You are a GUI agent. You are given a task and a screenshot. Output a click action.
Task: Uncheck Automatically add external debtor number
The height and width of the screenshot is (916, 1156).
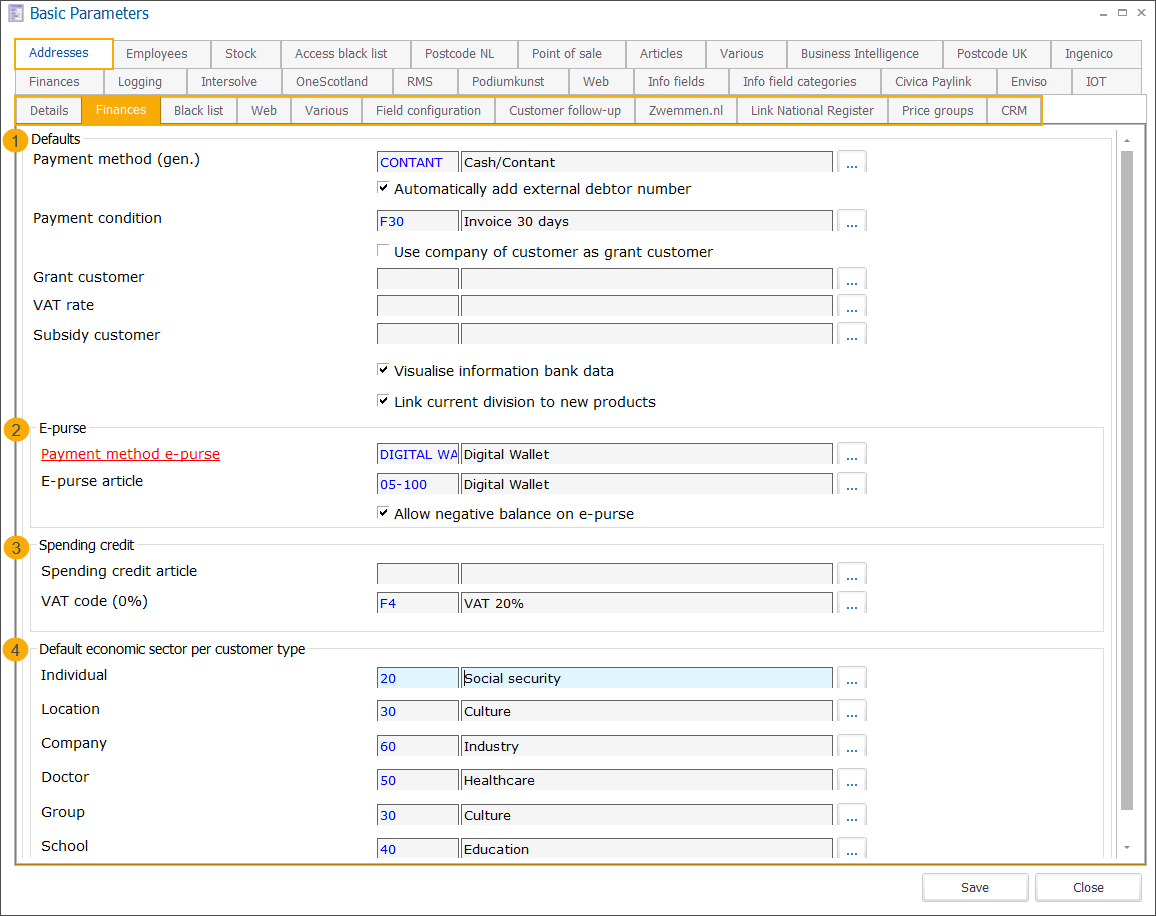coord(383,188)
